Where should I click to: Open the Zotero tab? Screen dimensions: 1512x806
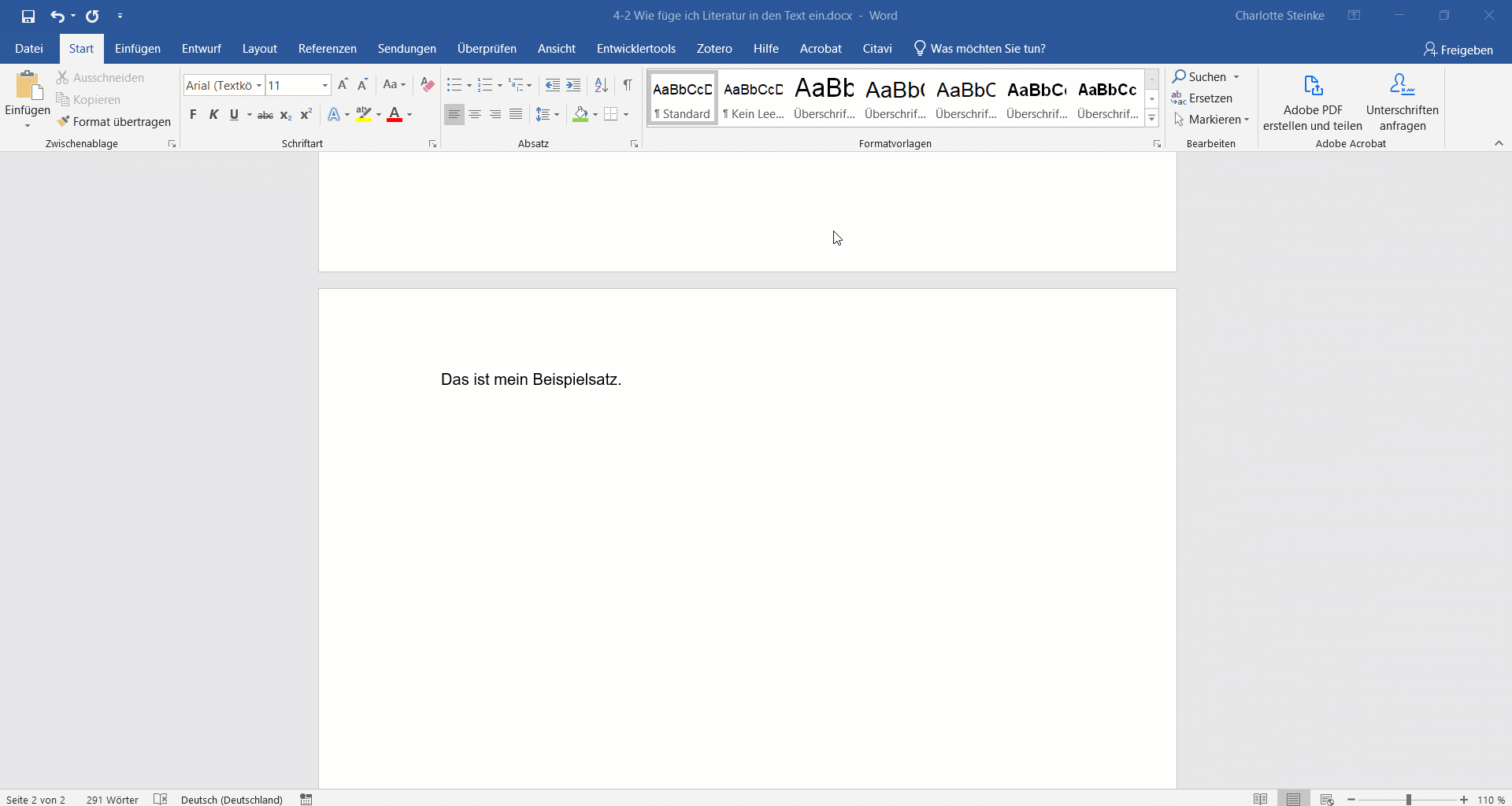coord(714,48)
